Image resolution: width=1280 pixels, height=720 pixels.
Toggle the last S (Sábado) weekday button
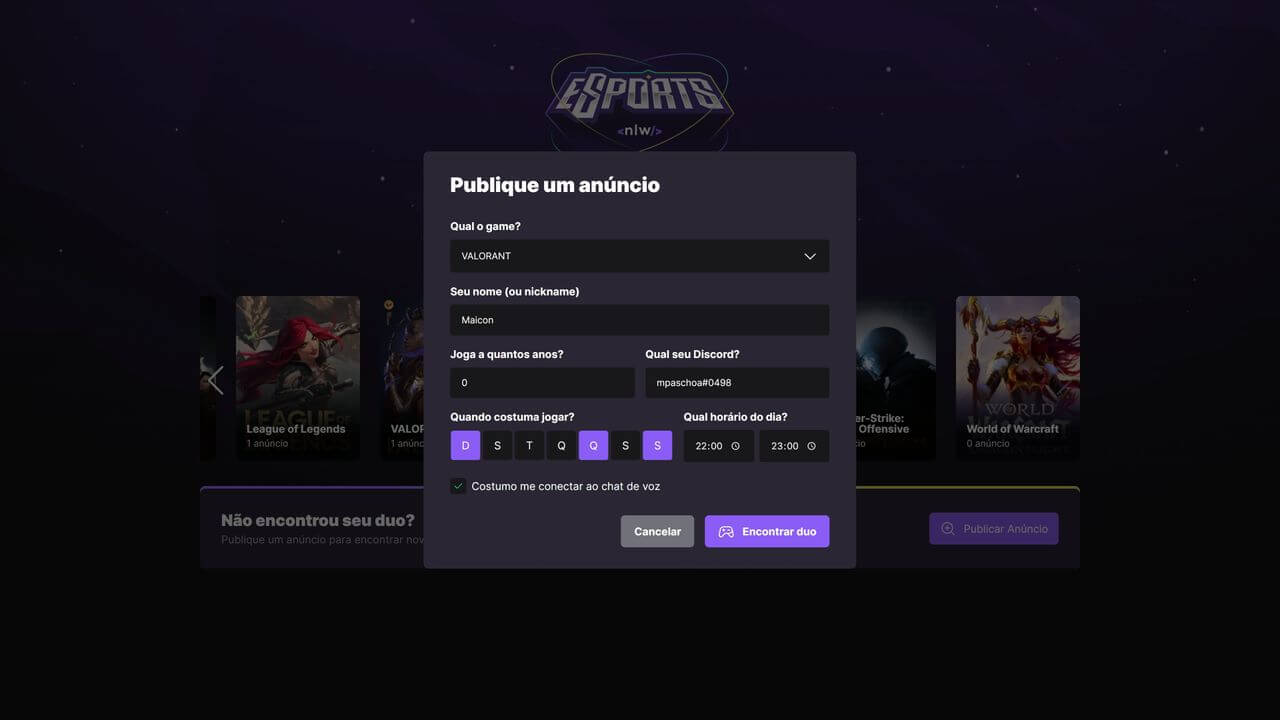click(x=657, y=446)
